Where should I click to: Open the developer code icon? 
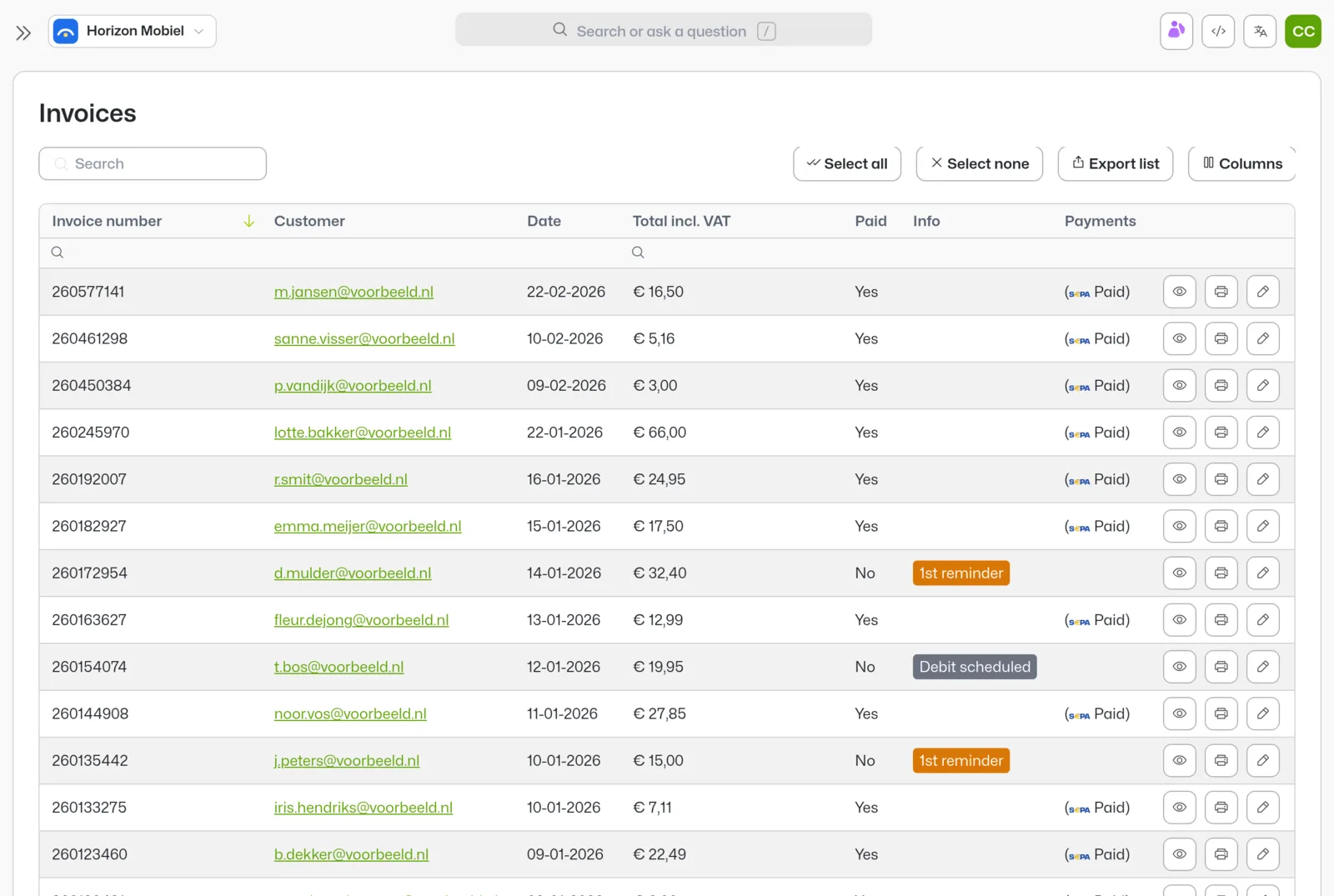click(x=1218, y=31)
